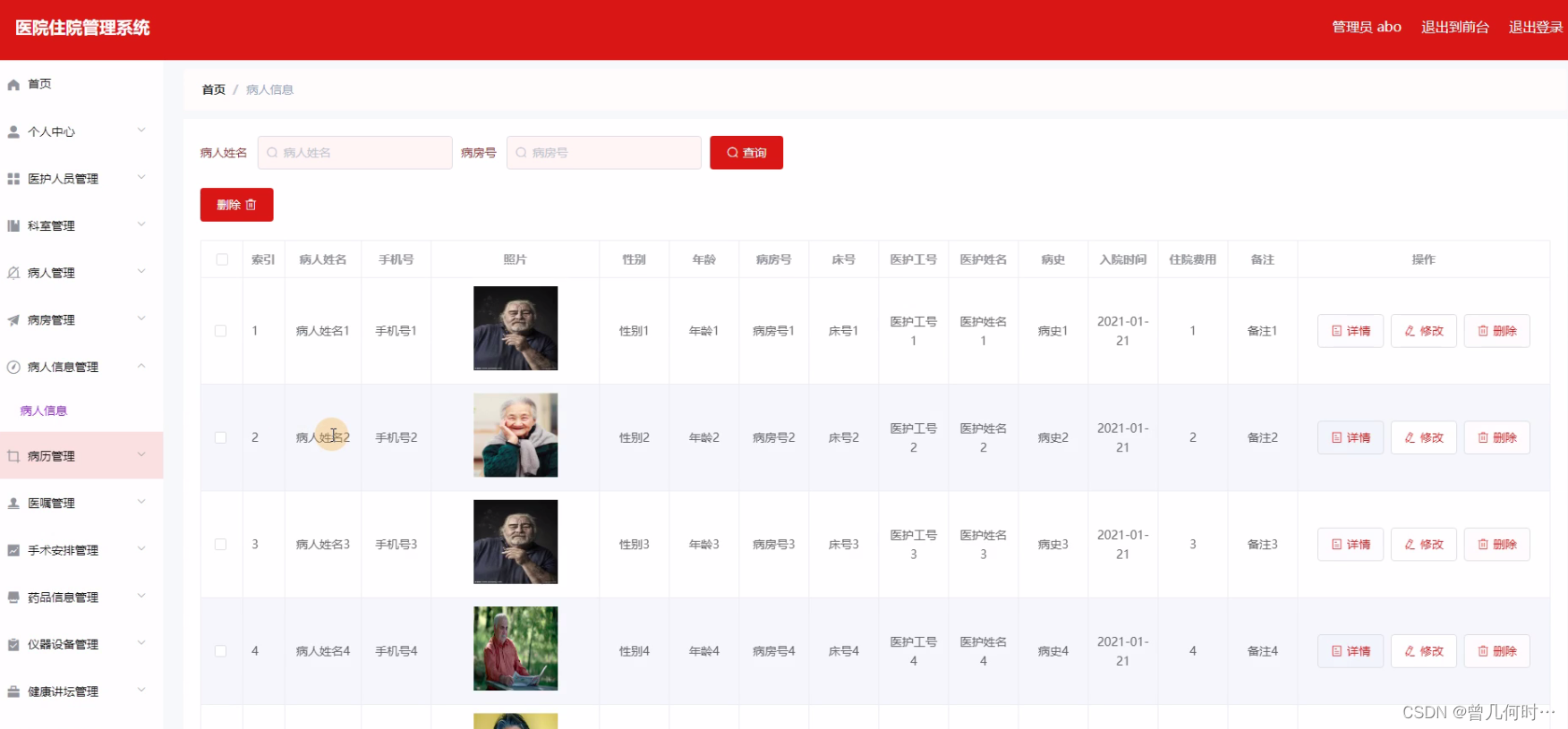Click the icon beside 药品信息管理

pos(13,598)
